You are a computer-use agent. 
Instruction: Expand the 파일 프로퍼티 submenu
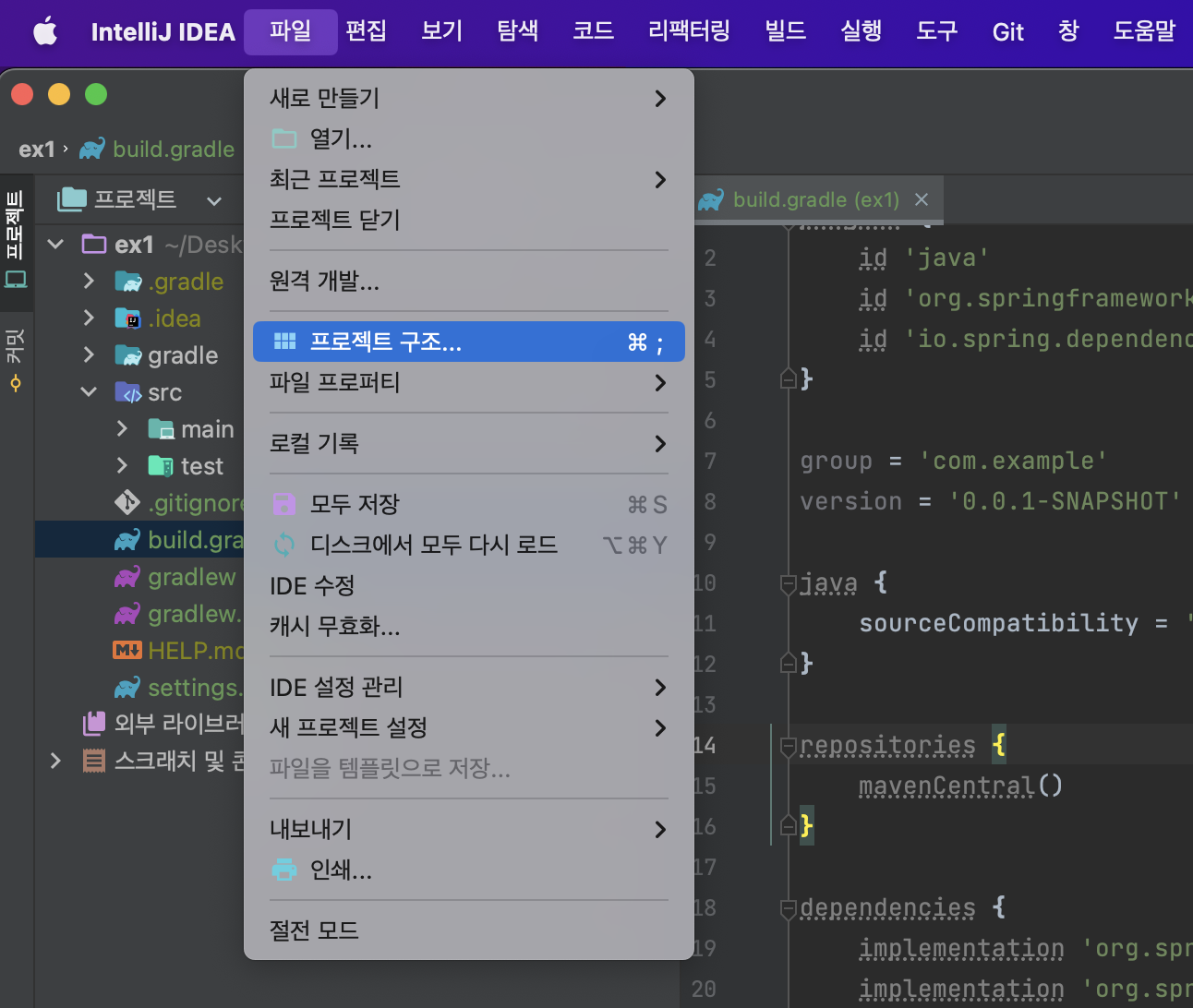click(469, 382)
